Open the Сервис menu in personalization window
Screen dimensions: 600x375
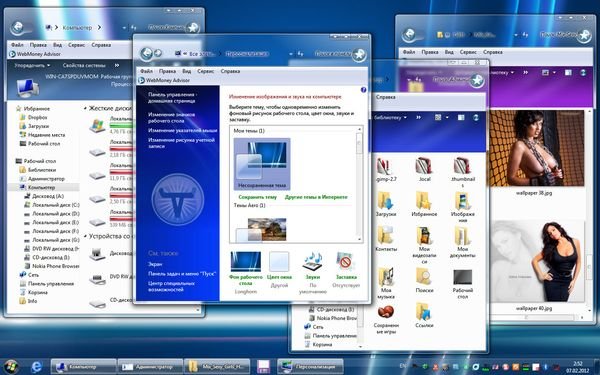(205, 71)
